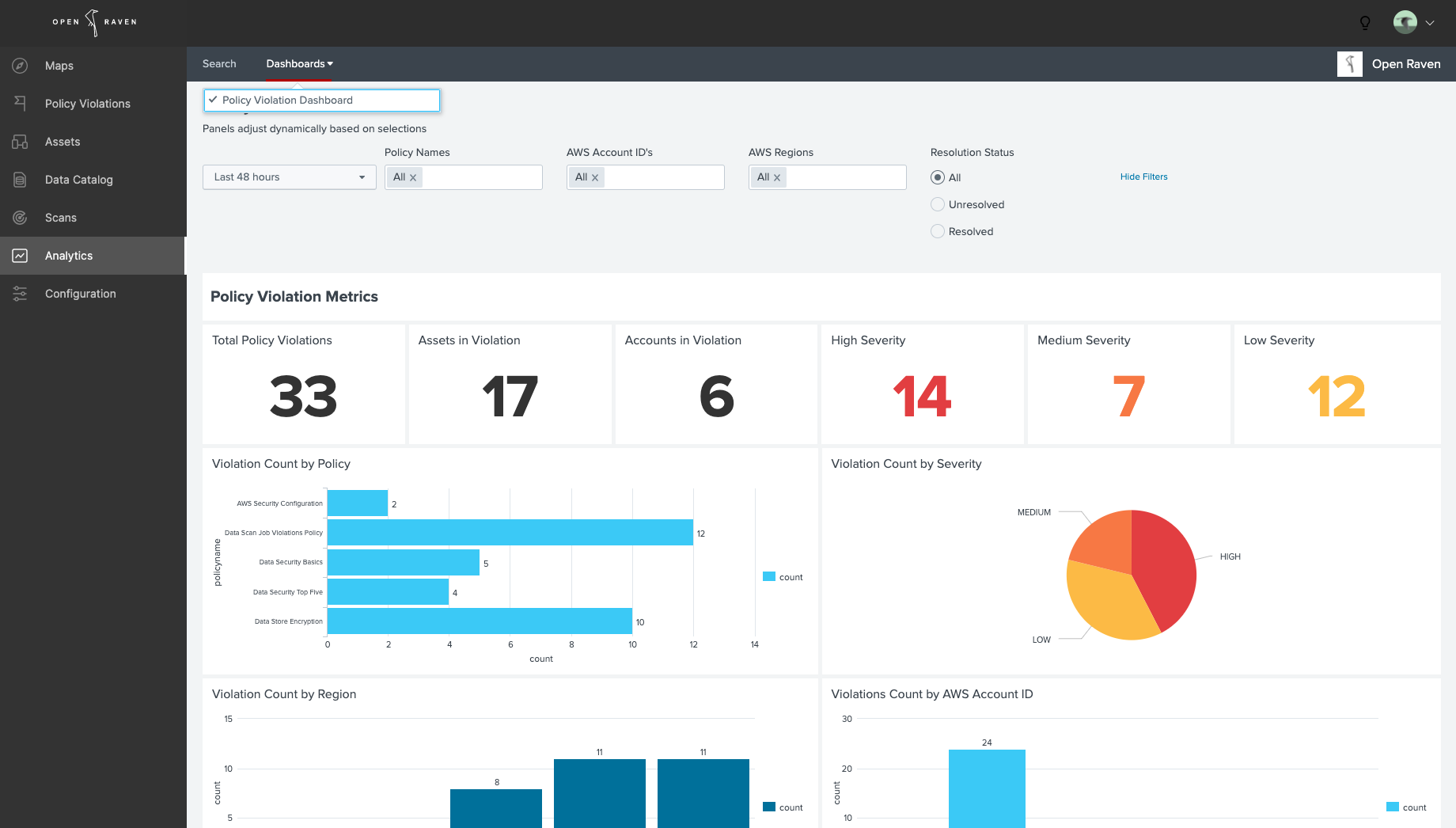Click the bar labeled 8 in Region chart
Image resolution: width=1456 pixels, height=828 pixels.
coord(496,808)
